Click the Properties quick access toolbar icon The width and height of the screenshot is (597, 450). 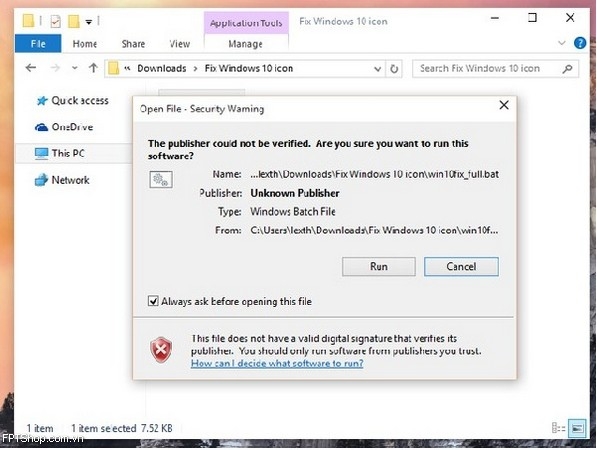(x=56, y=21)
